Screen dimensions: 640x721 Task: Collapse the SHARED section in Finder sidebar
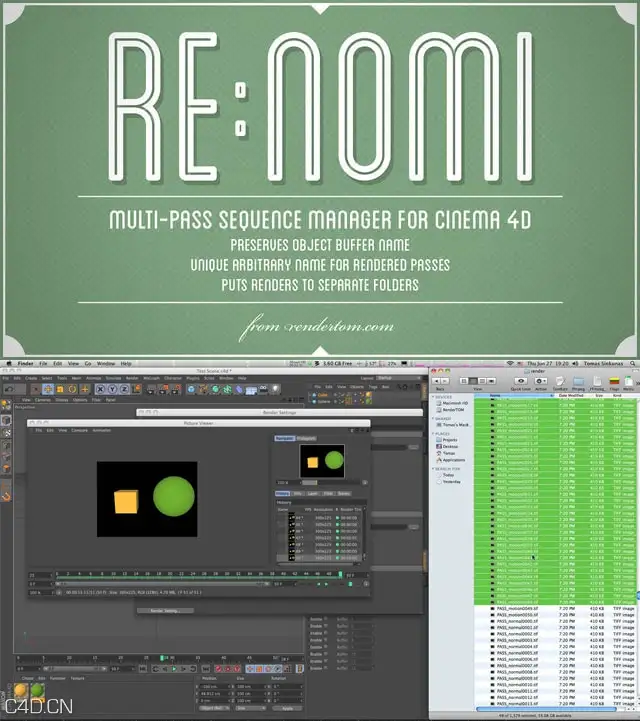click(x=433, y=418)
